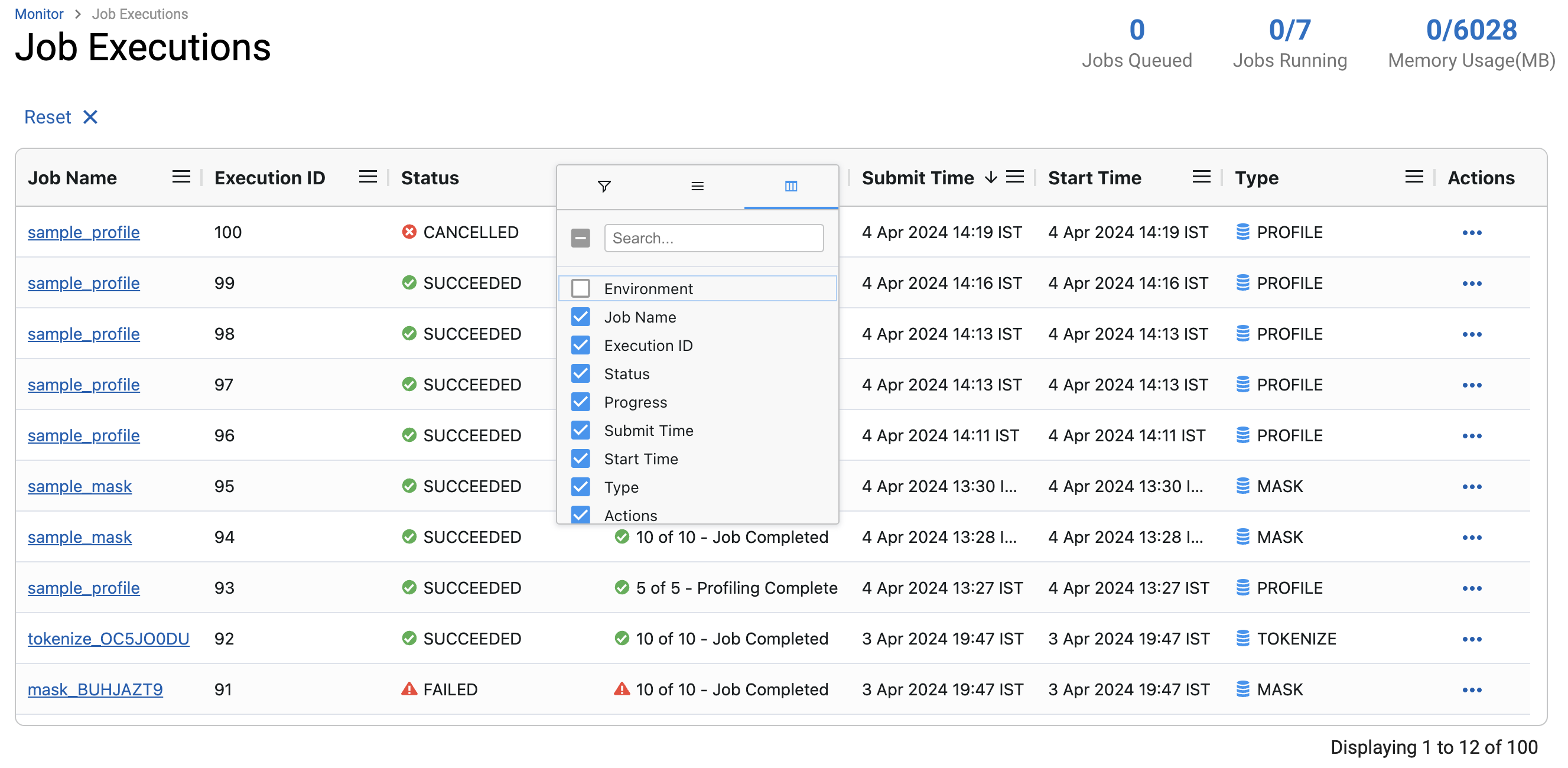
Task: Click the 0/7 Jobs Running counter
Action: (1290, 44)
